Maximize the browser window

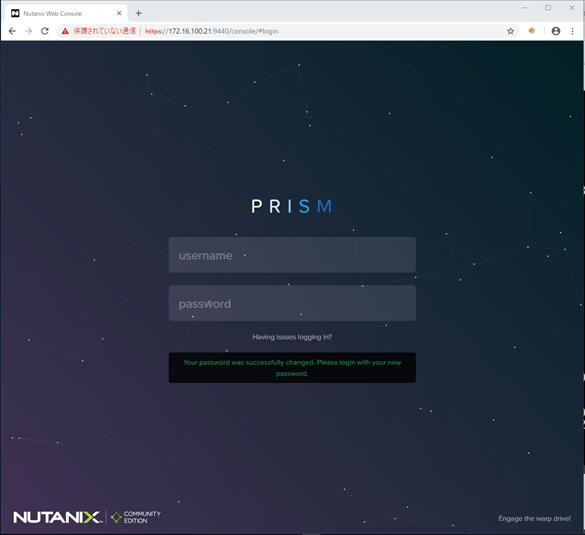click(x=548, y=8)
